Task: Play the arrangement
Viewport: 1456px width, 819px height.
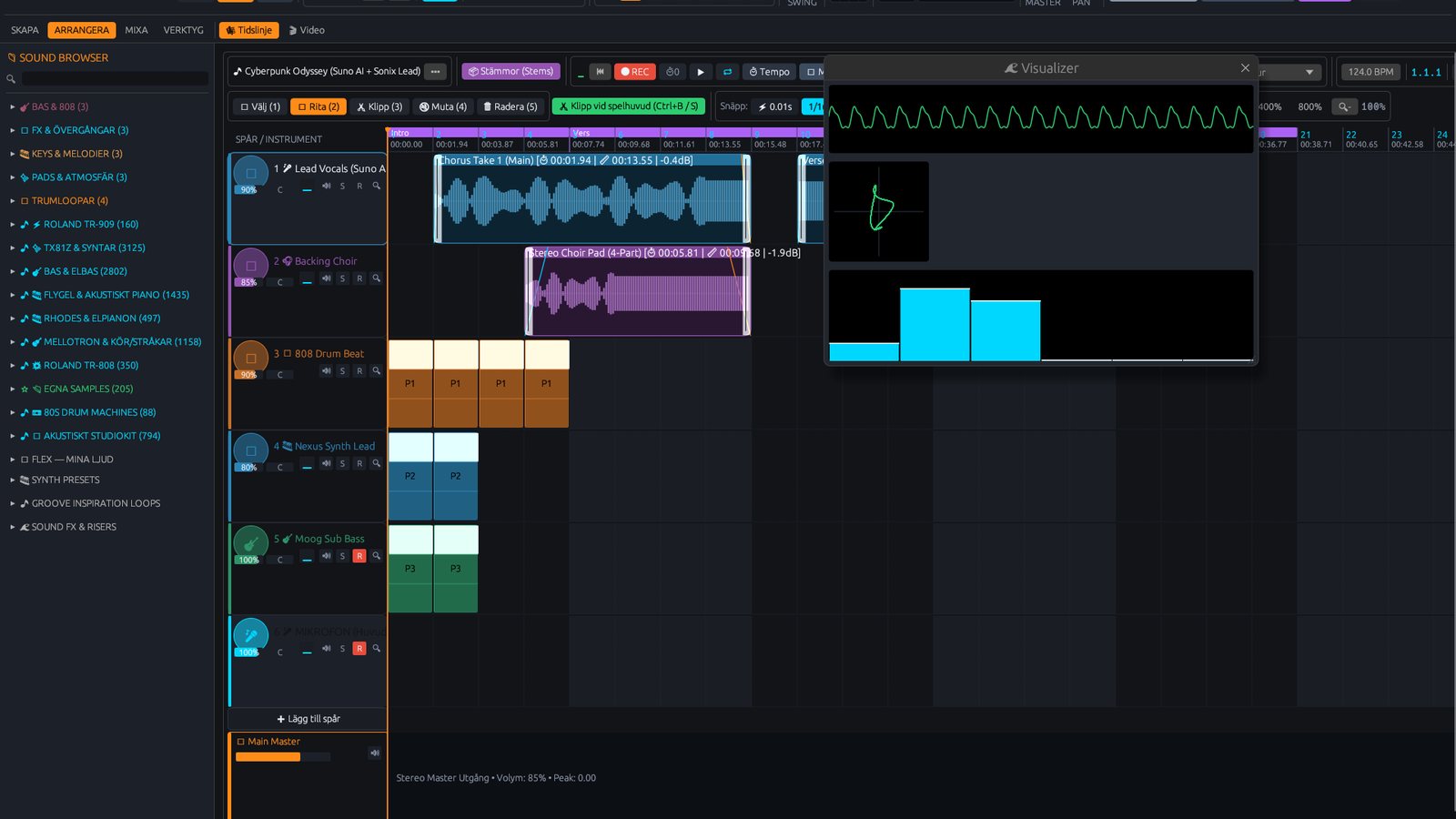Action: tap(701, 71)
